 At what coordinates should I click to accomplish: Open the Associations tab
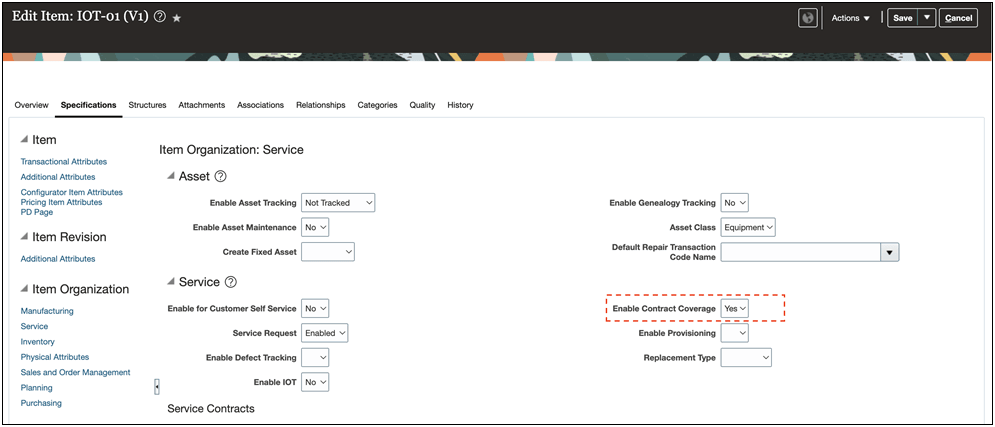(260, 105)
